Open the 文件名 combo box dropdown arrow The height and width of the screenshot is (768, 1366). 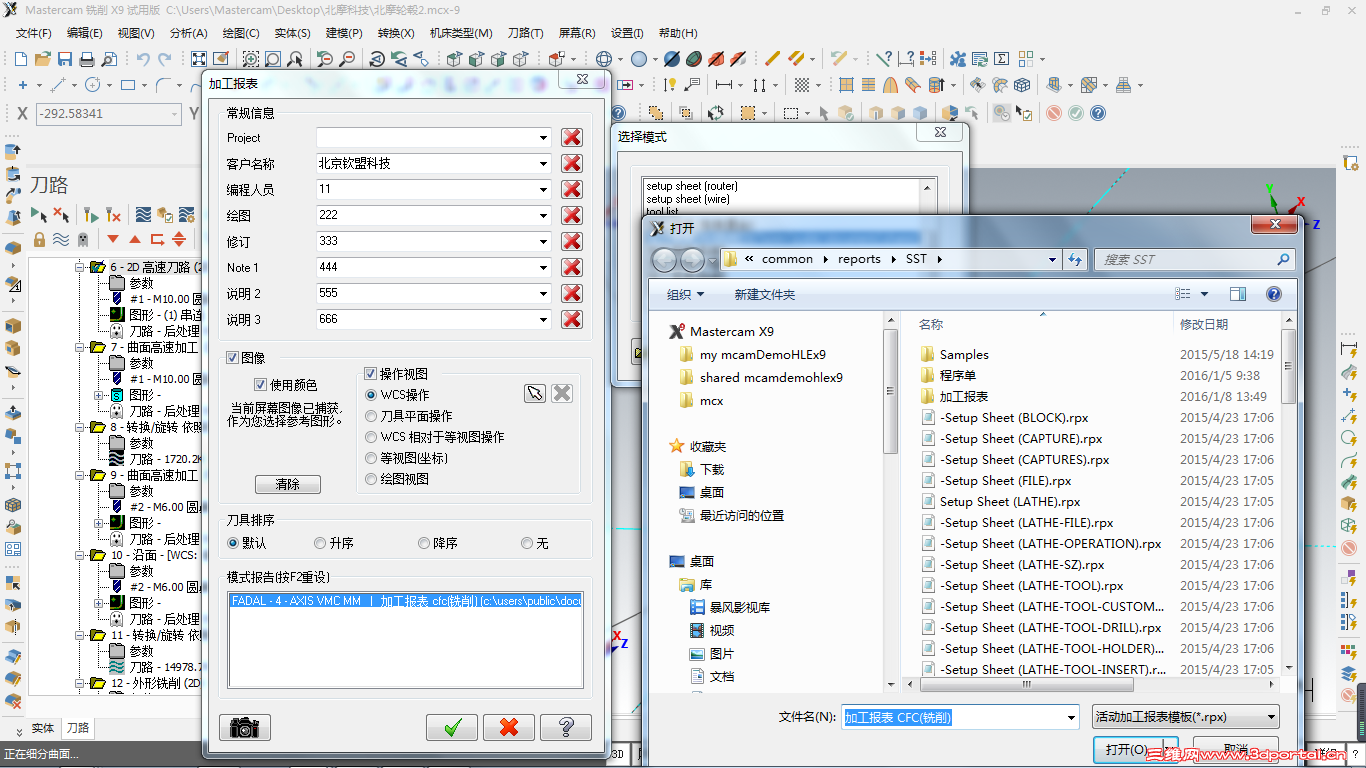tap(1072, 717)
